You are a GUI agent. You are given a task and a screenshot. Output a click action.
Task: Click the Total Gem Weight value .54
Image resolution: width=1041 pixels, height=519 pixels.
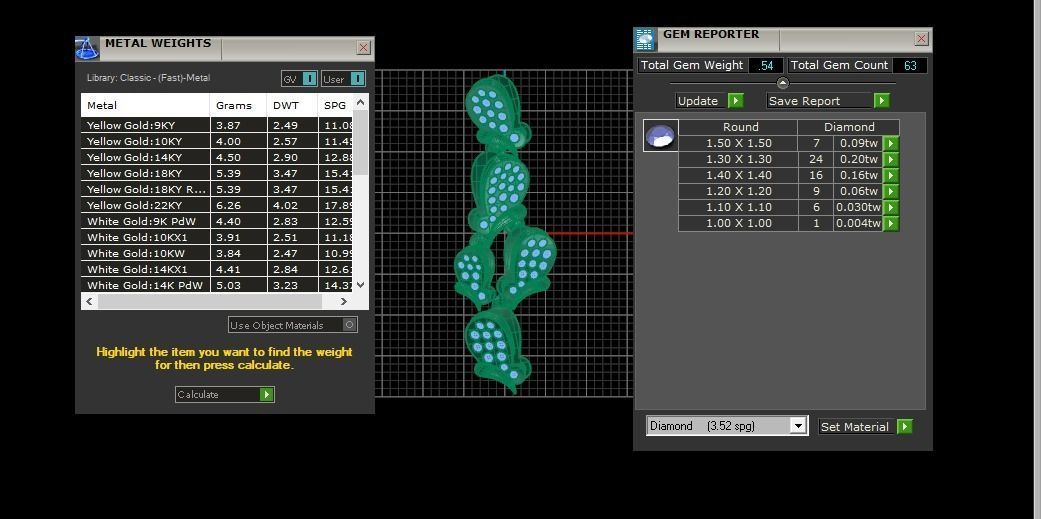(x=766, y=65)
